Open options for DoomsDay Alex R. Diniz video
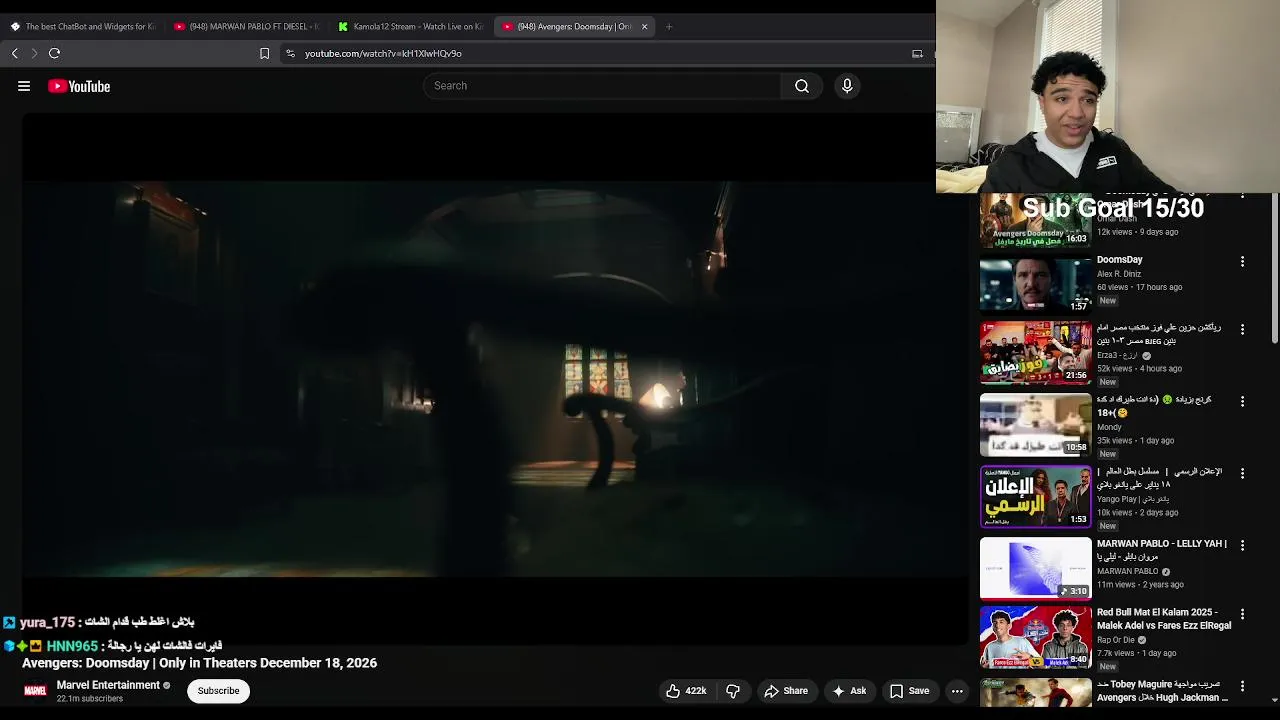 point(1242,261)
